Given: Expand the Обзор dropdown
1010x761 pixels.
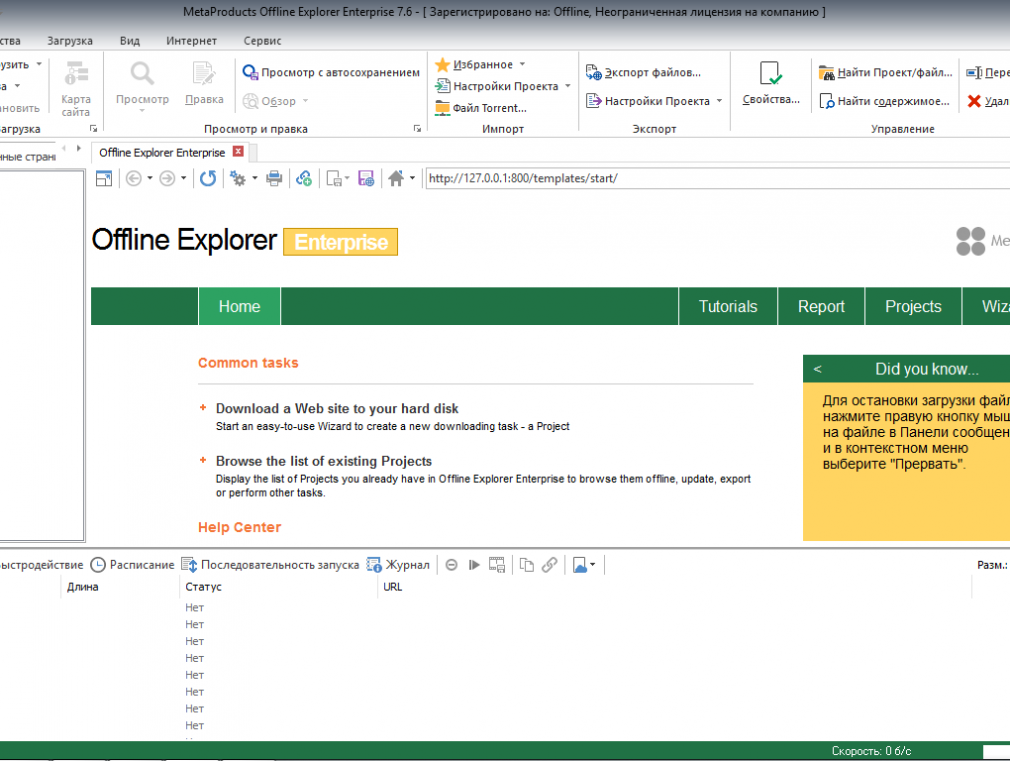Looking at the screenshot, I should click(x=305, y=101).
